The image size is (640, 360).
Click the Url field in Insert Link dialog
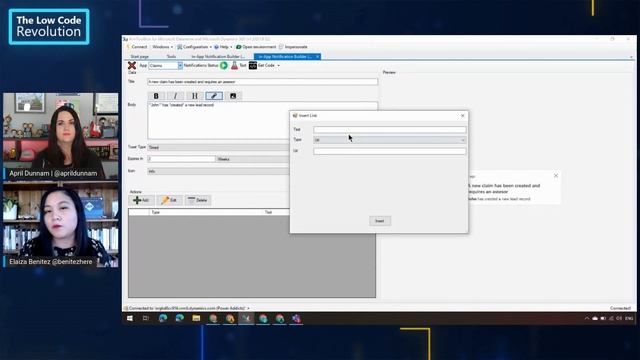pos(390,151)
